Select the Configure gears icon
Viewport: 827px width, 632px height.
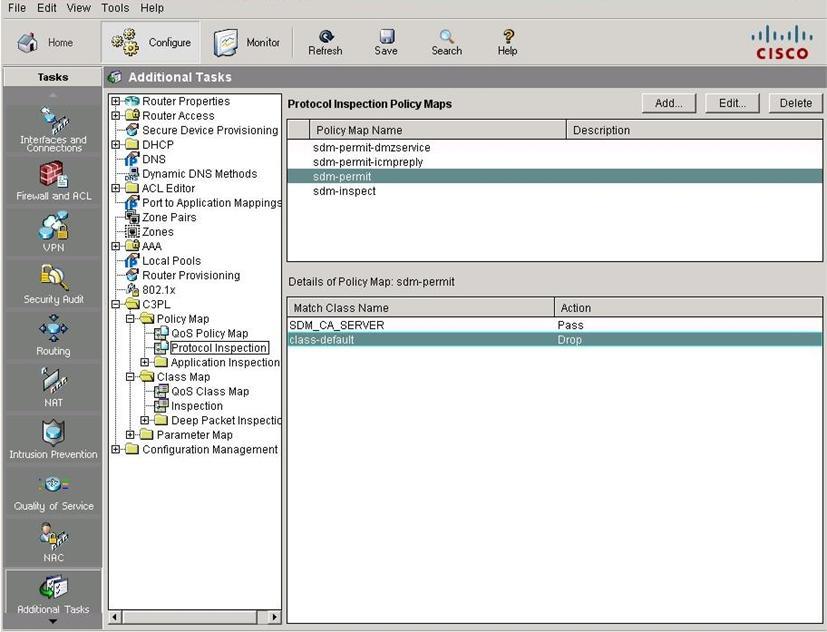pyautogui.click(x=126, y=42)
